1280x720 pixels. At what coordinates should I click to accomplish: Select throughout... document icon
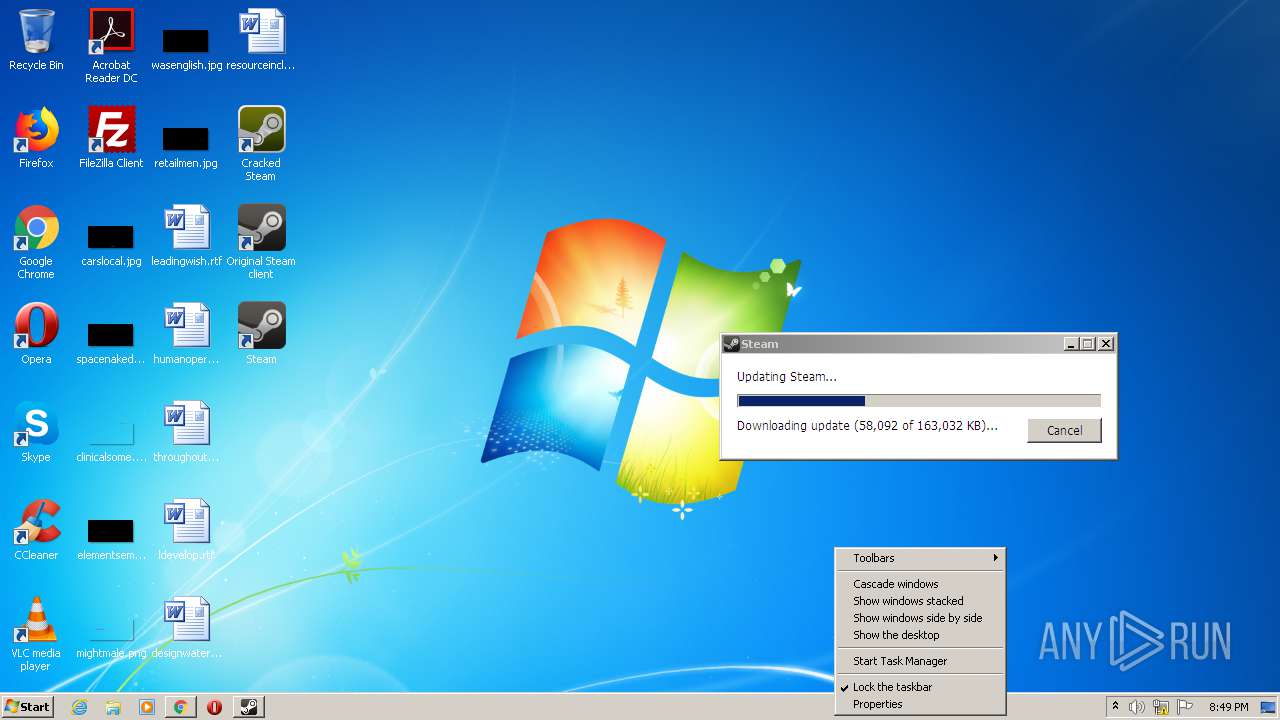(186, 432)
